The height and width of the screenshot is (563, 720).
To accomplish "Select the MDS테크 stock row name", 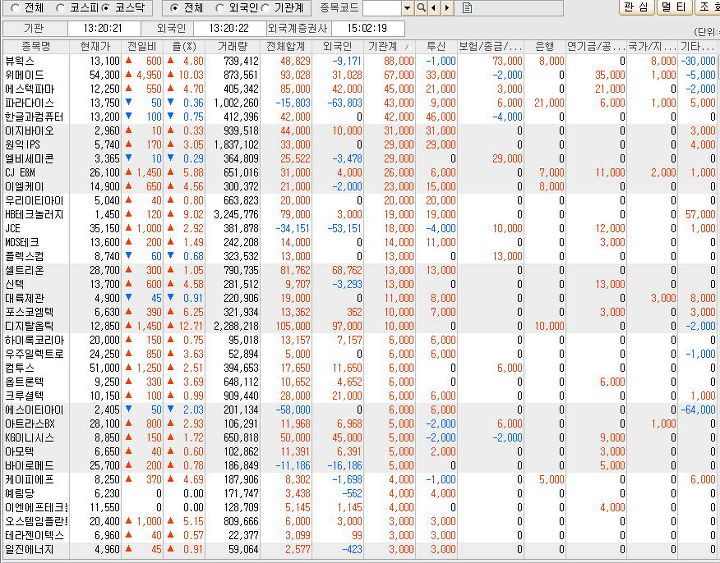I will click(22, 242).
